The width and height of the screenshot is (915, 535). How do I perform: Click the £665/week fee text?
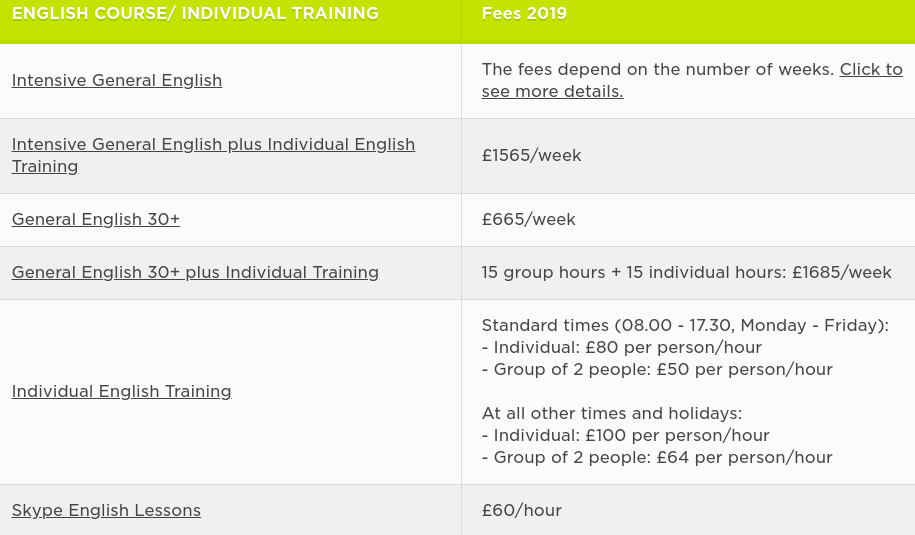click(528, 219)
